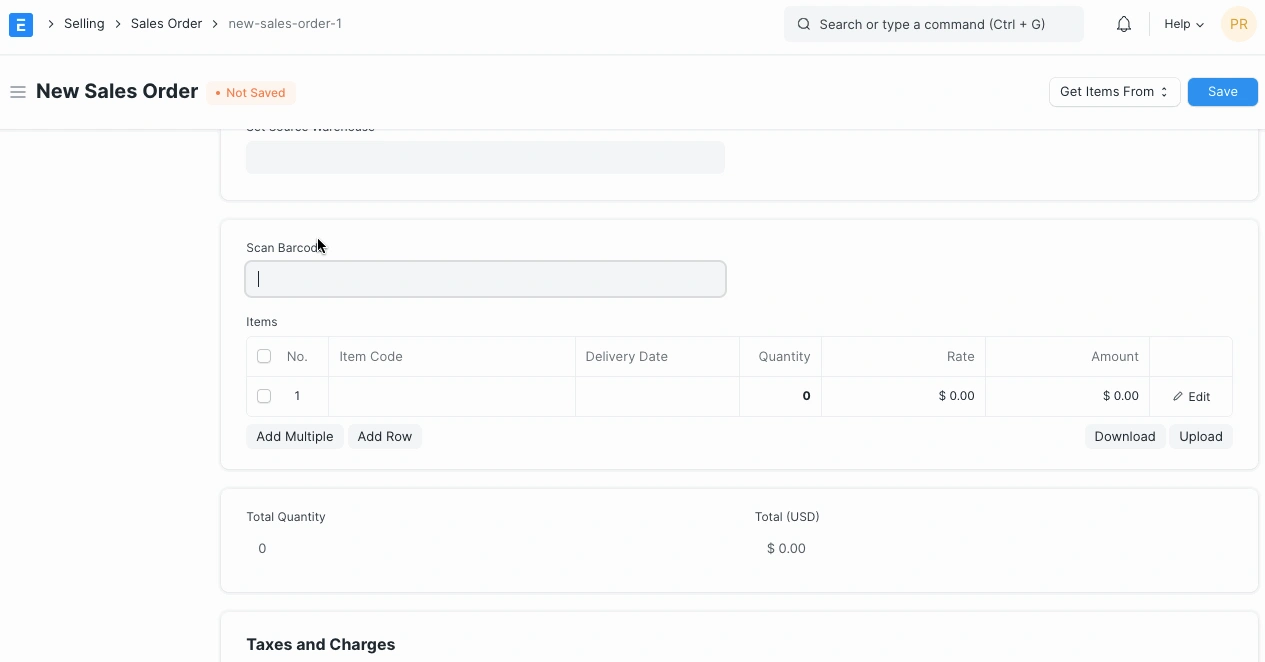Download the items table template
The height and width of the screenshot is (662, 1265).
coord(1124,436)
